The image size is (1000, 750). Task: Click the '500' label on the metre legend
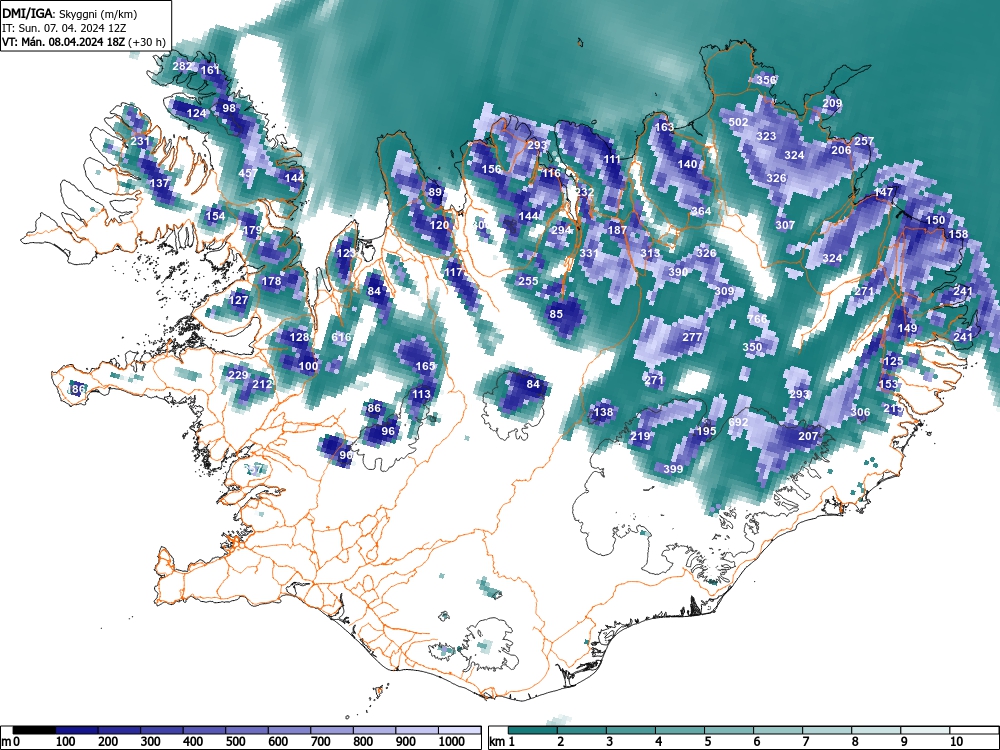click(x=236, y=742)
